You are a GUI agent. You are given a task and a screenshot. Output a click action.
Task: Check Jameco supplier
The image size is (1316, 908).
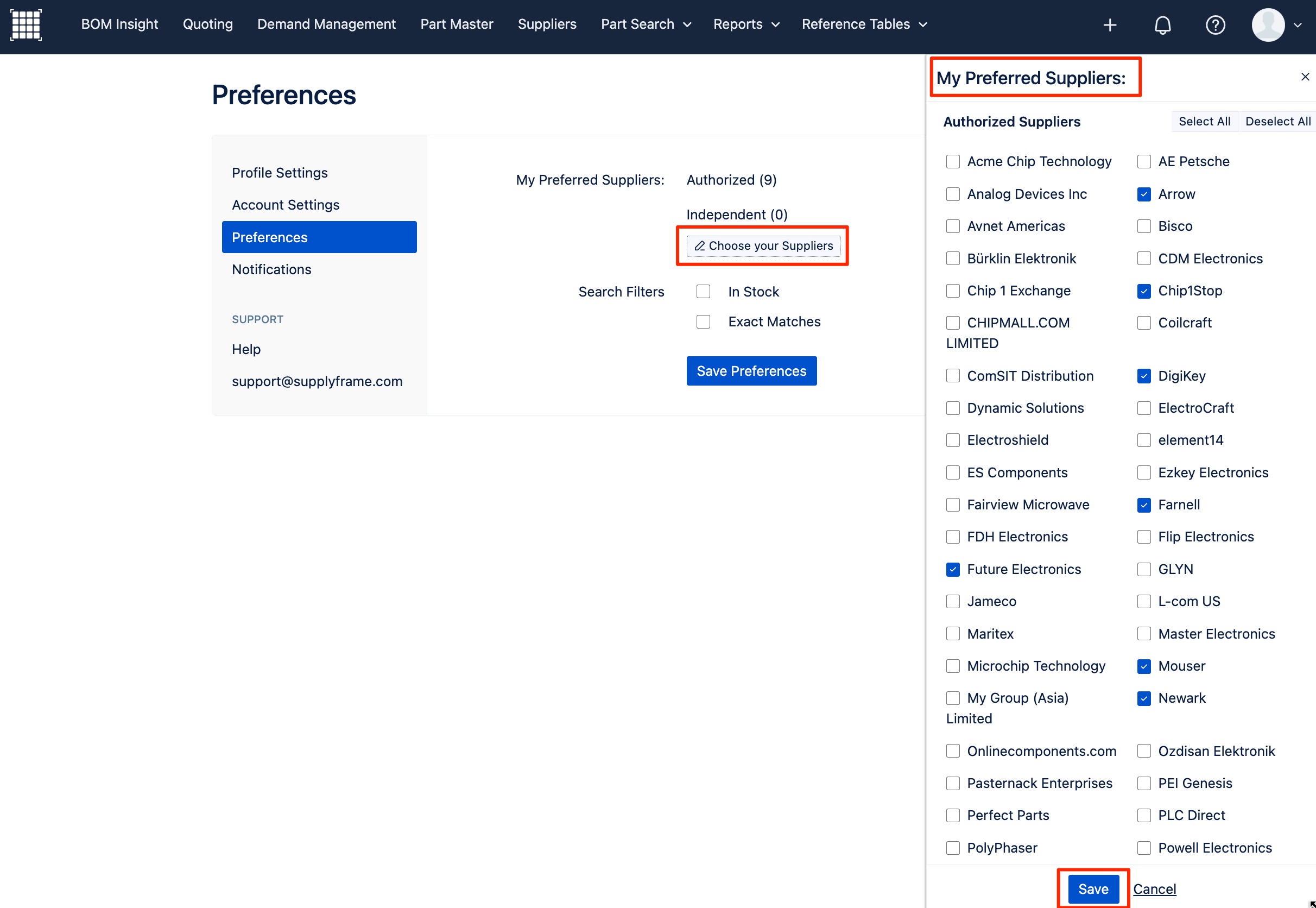point(953,602)
